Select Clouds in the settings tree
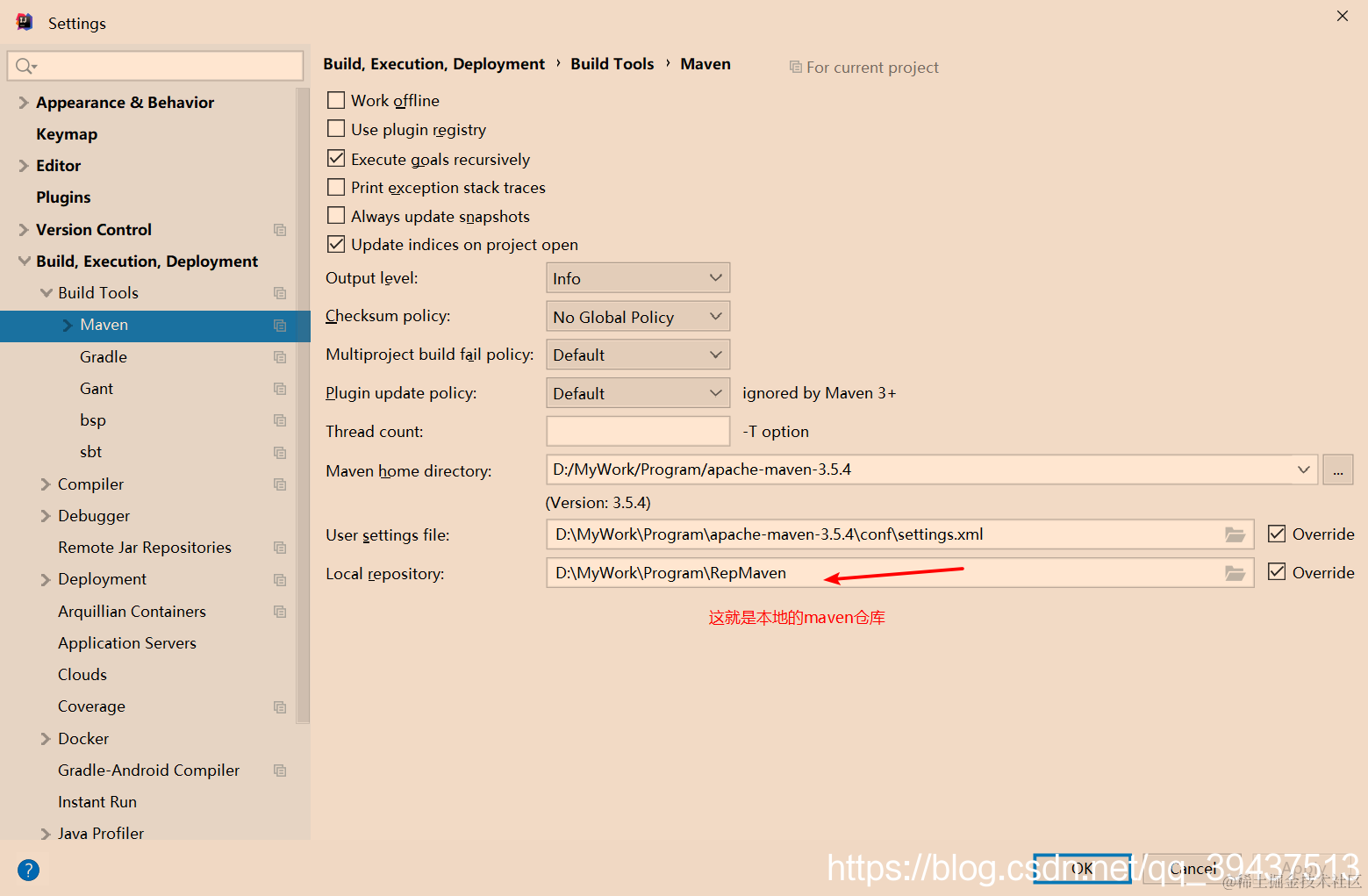 click(x=82, y=675)
